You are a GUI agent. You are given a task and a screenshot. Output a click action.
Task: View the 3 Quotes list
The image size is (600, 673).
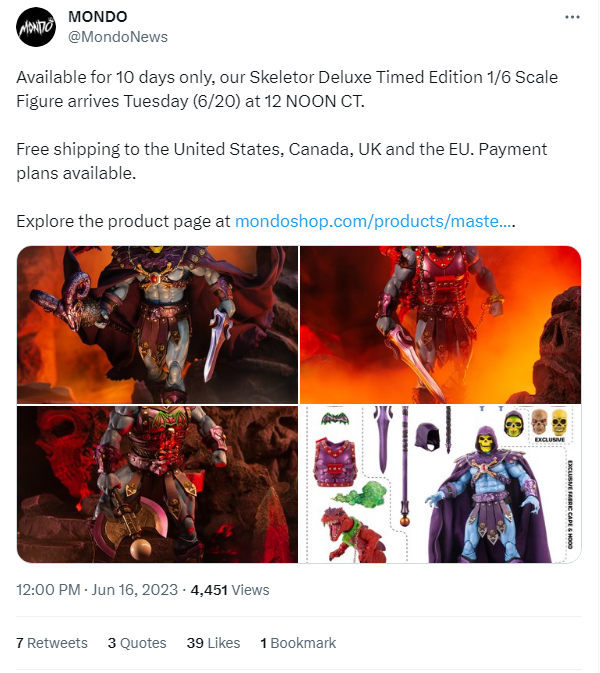pyautogui.click(x=137, y=643)
